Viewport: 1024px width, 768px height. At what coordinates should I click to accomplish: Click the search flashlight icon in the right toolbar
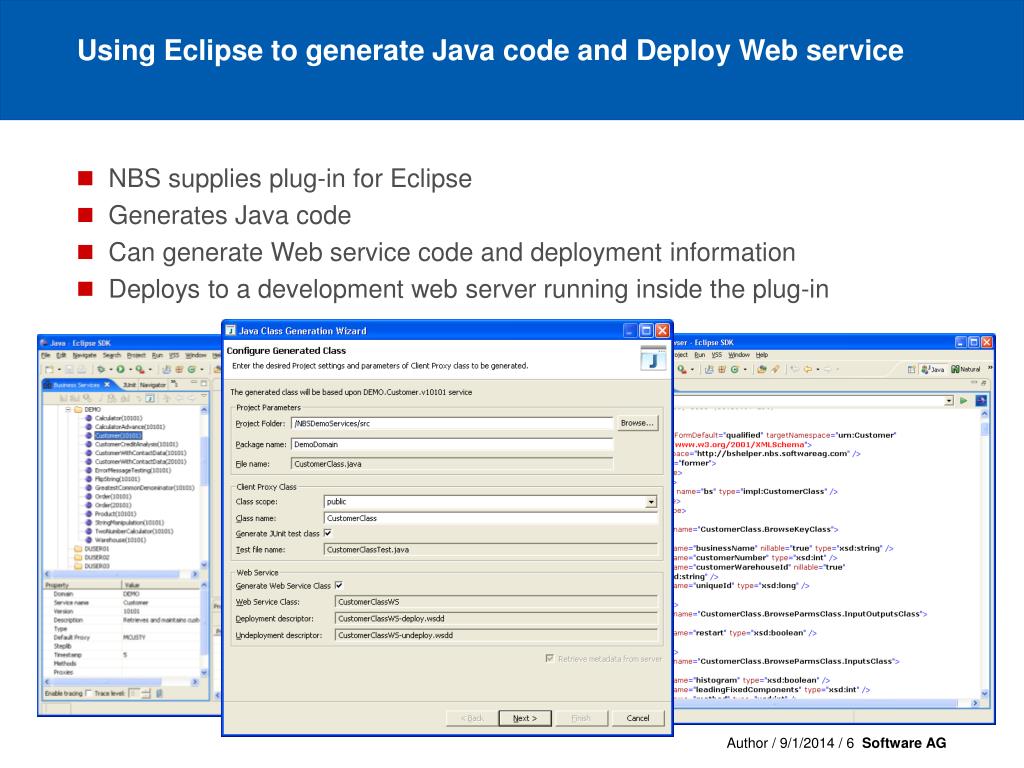click(x=775, y=369)
